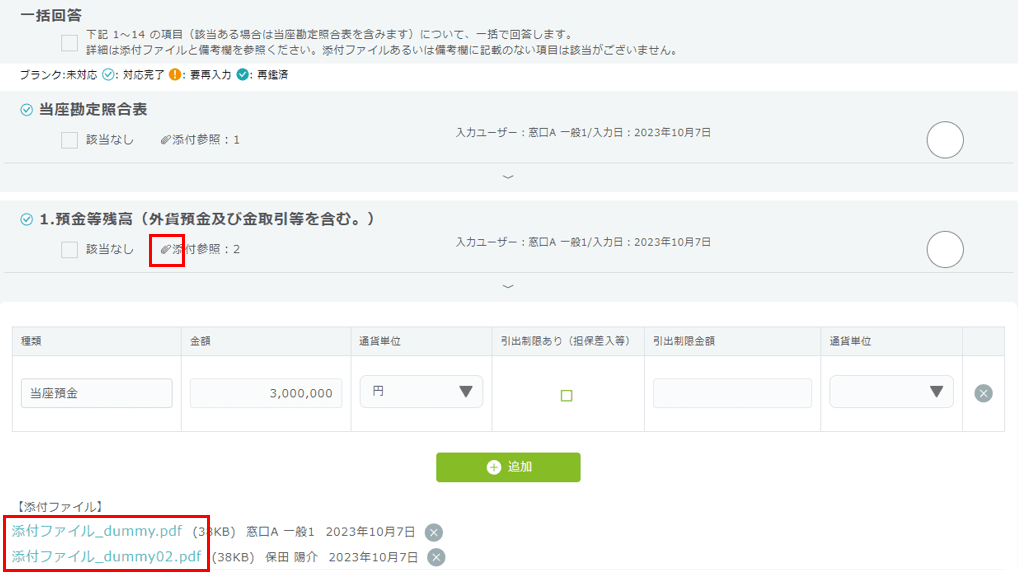Check the 一括回答 checkbox
Viewport: 1018px width, 576px height.
click(69, 42)
